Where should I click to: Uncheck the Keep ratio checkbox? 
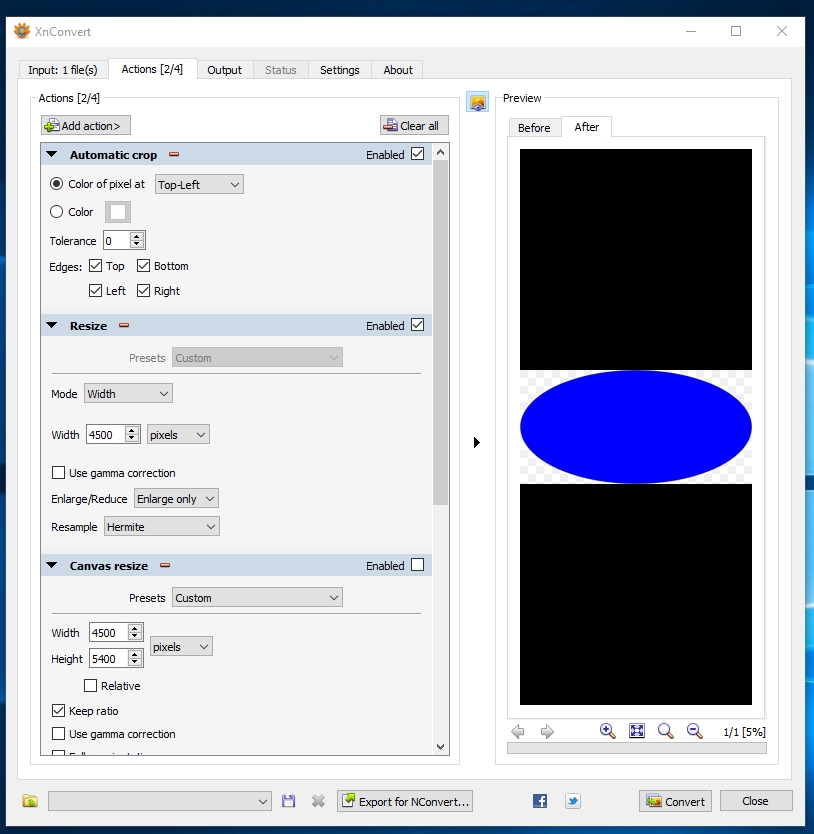(x=59, y=711)
